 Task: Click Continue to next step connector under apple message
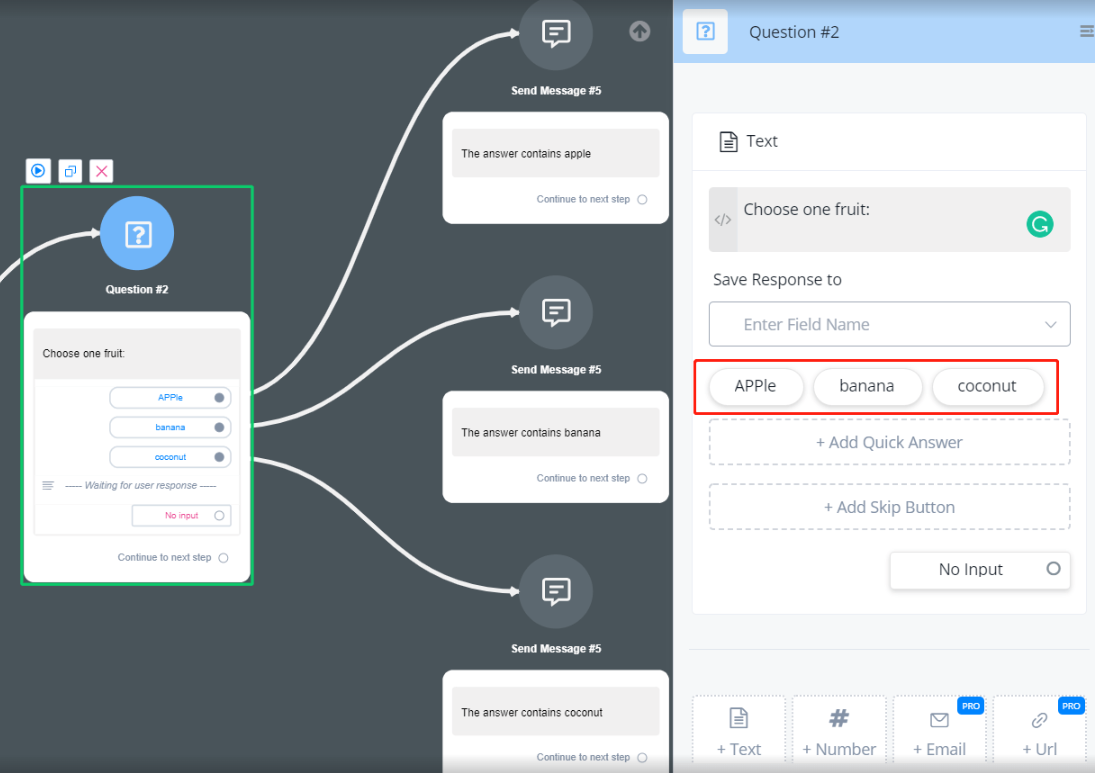(642, 199)
